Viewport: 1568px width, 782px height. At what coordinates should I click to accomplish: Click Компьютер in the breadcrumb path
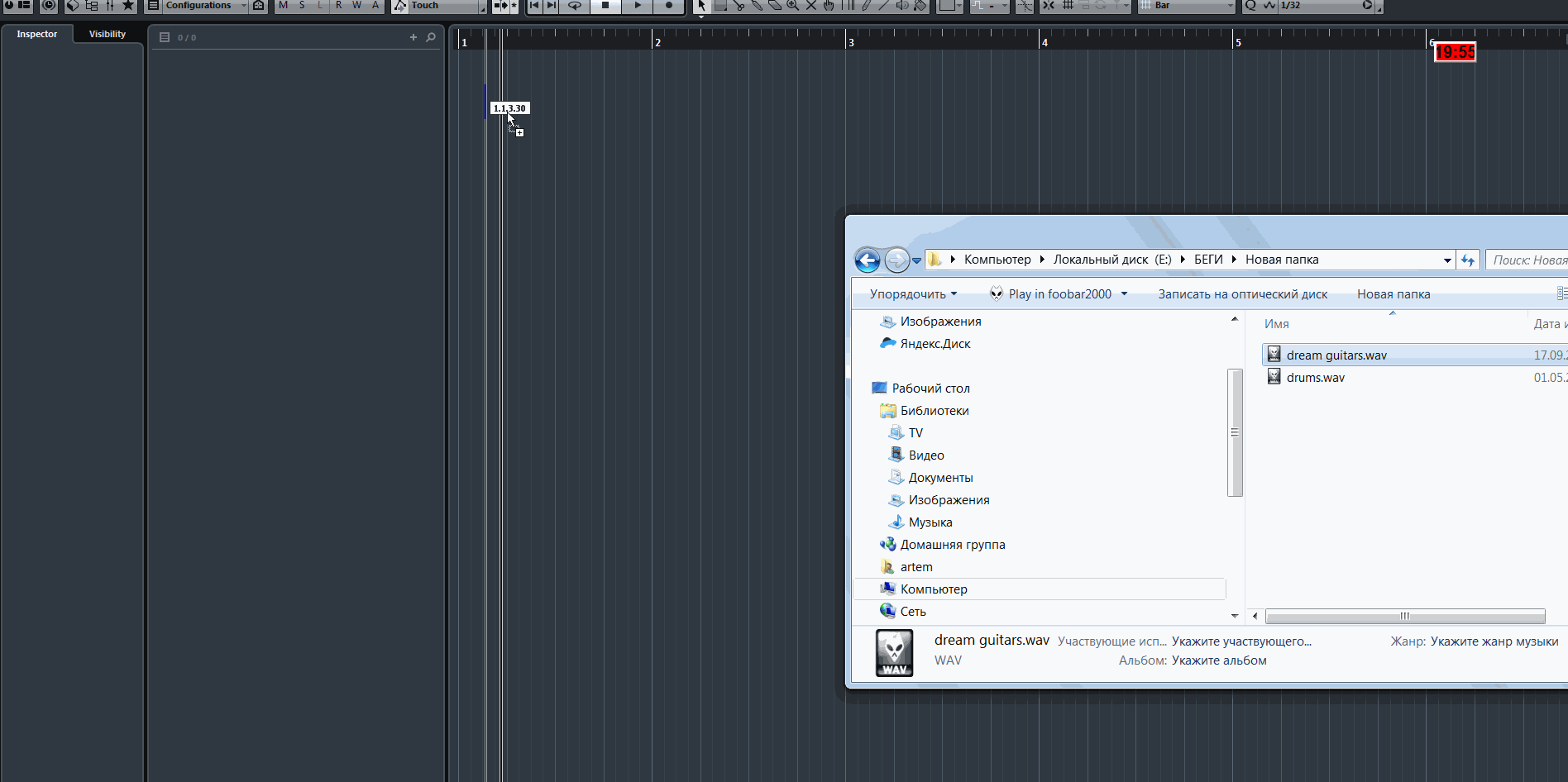[997, 260]
